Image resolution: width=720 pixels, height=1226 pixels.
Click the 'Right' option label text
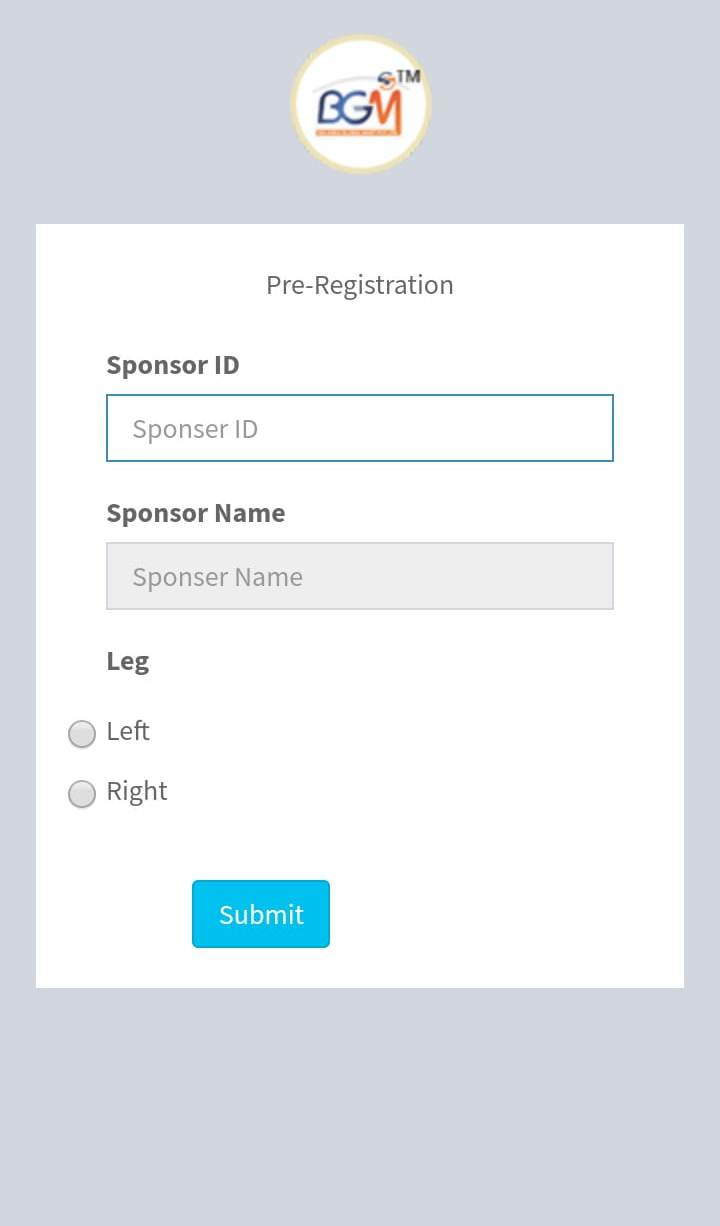[137, 792]
